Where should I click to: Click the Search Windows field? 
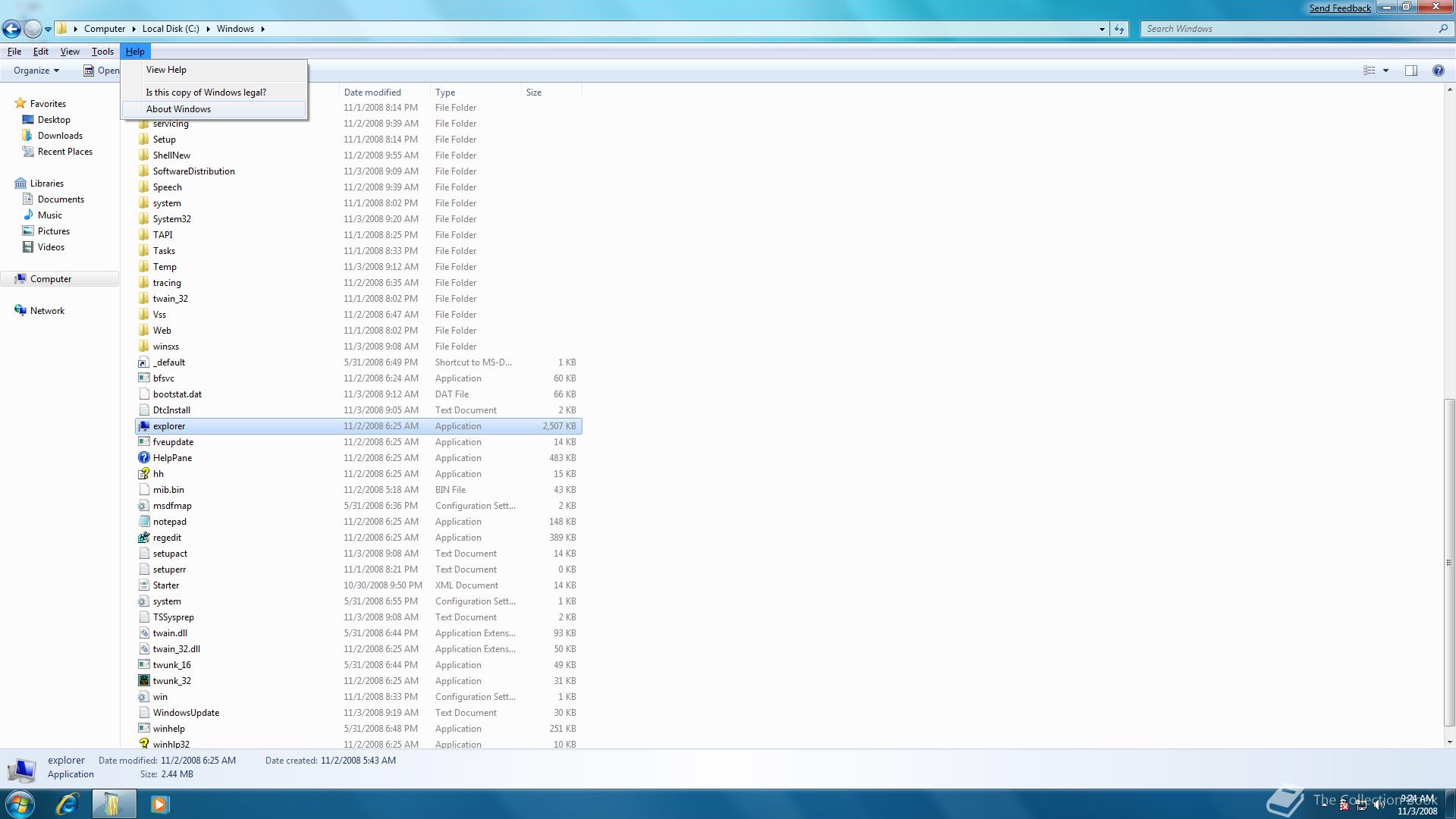[x=1288, y=29]
